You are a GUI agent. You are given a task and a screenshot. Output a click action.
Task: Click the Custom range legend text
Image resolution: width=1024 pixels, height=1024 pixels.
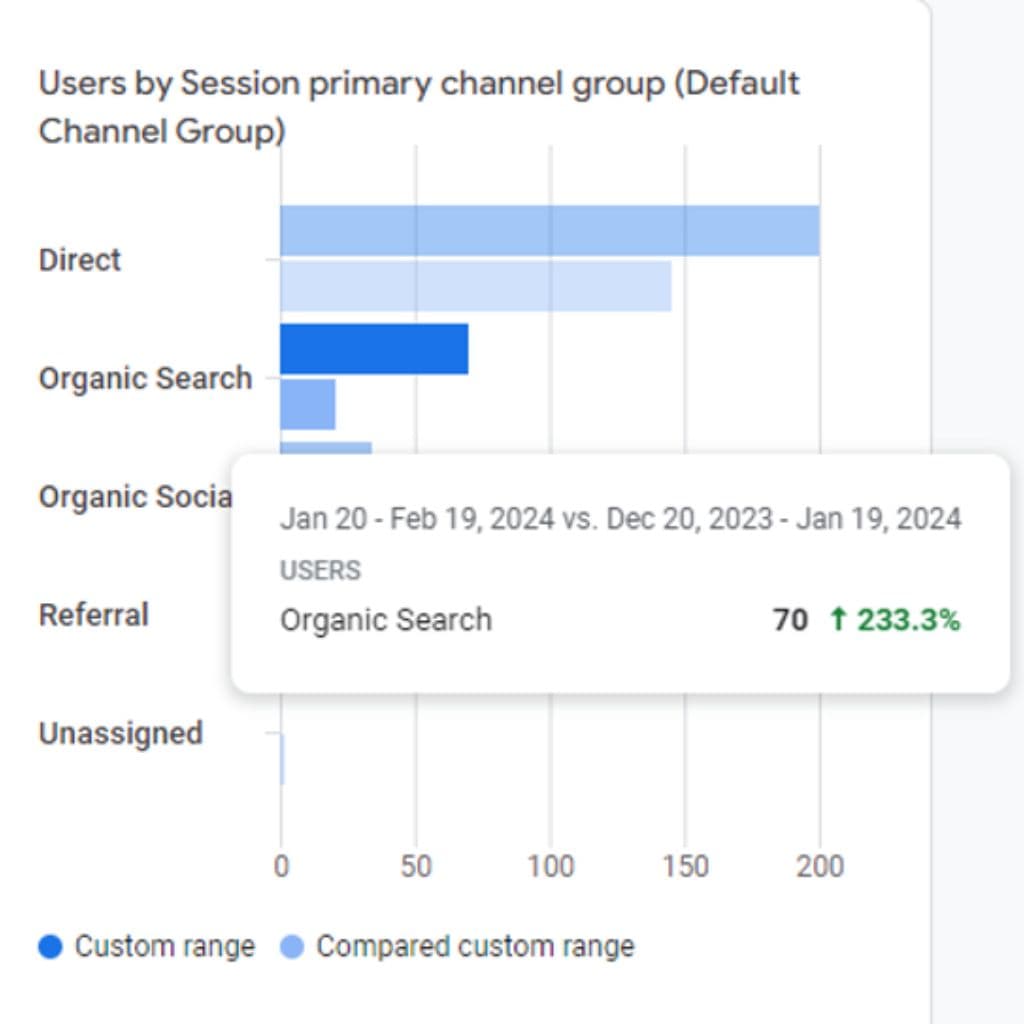(x=165, y=946)
